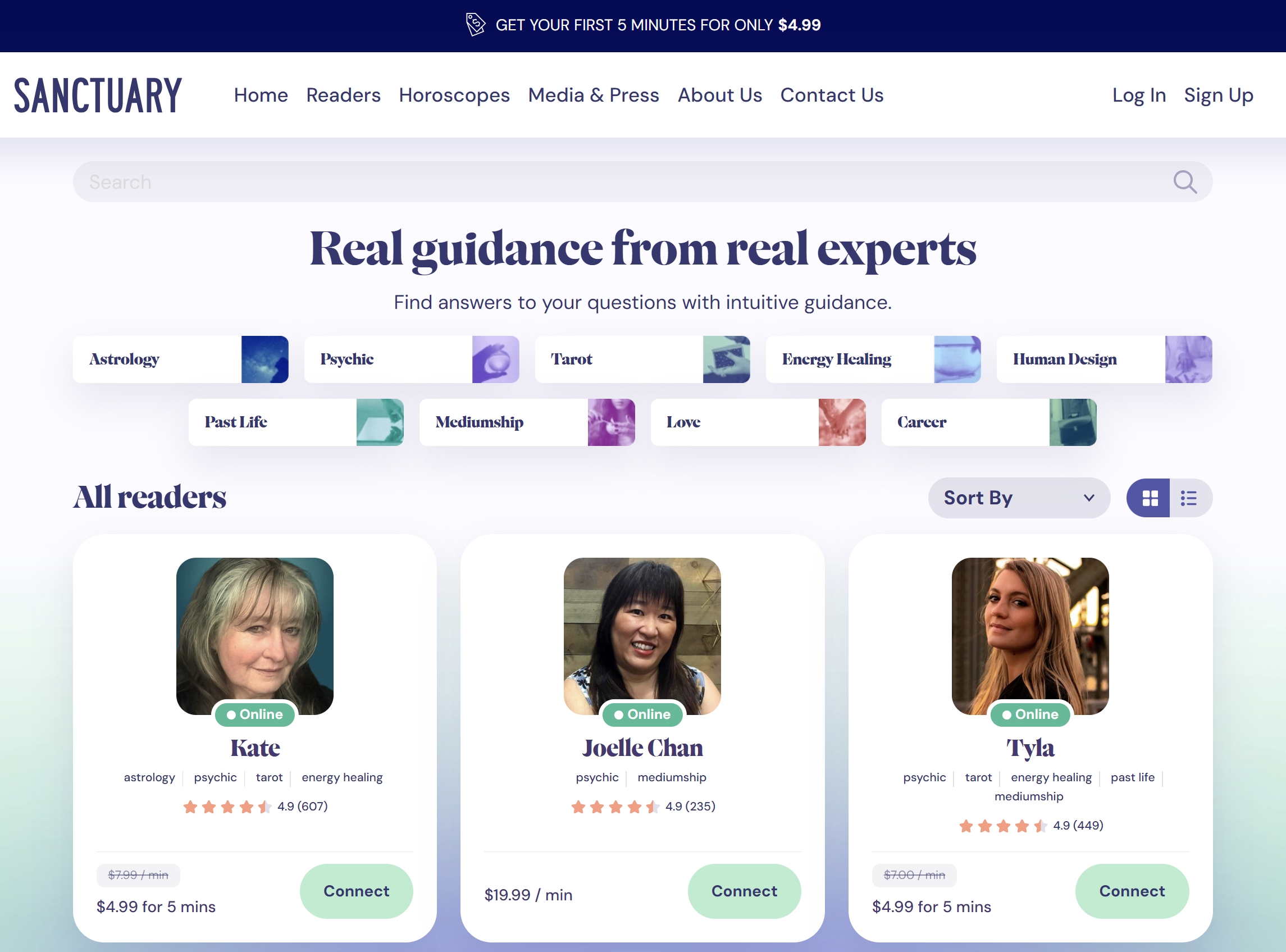Screen dimensions: 1286x952
Task: Open Horoscopes in the navigation
Action: 455,95
